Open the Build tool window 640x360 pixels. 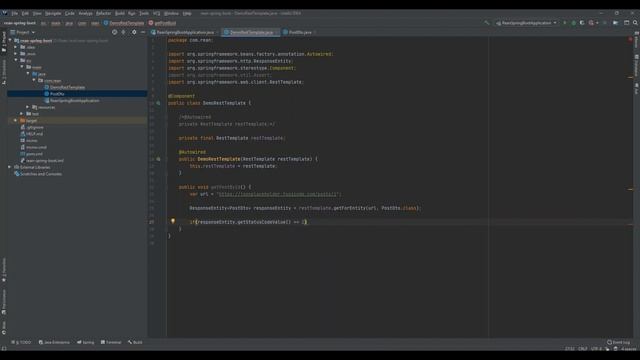(135, 342)
